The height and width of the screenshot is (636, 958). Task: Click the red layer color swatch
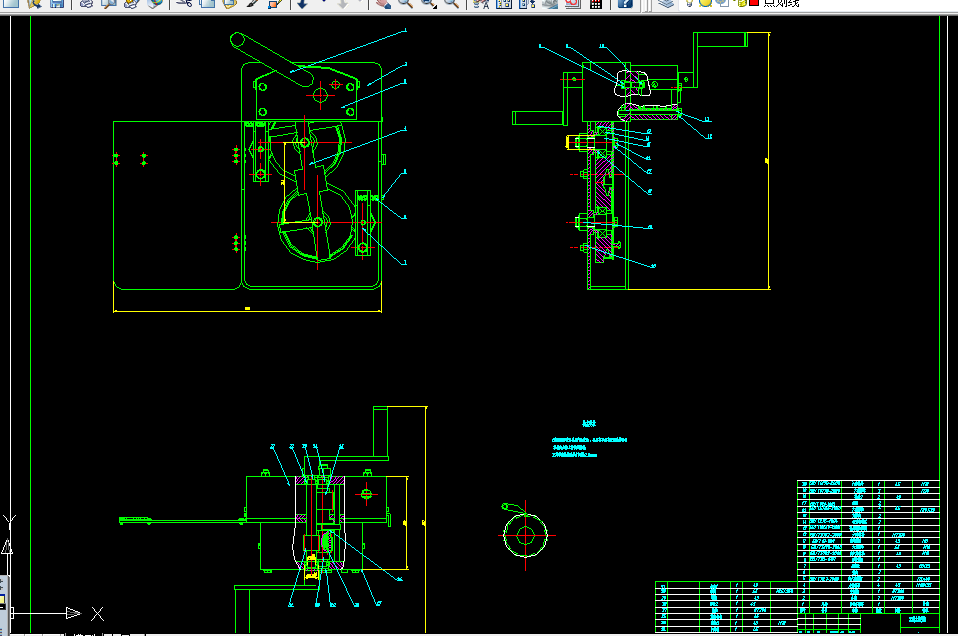click(754, 2)
